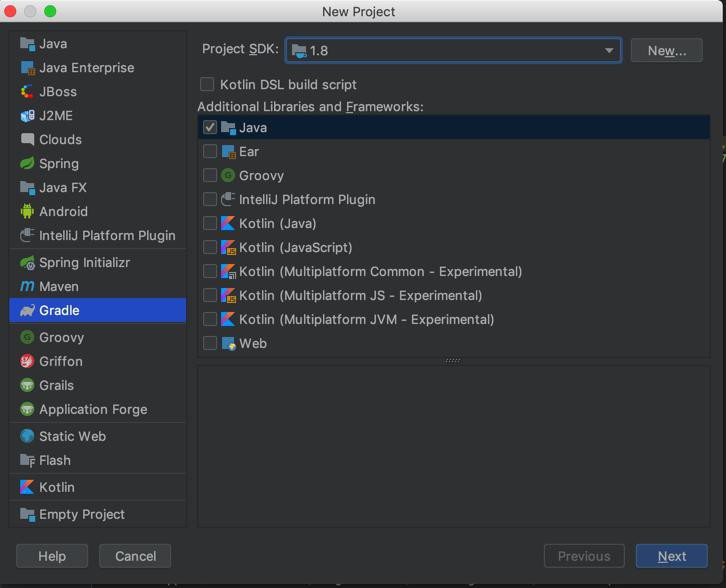Grab the splitter handle below frameworks list
This screenshot has height=588, width=726.
453,361
